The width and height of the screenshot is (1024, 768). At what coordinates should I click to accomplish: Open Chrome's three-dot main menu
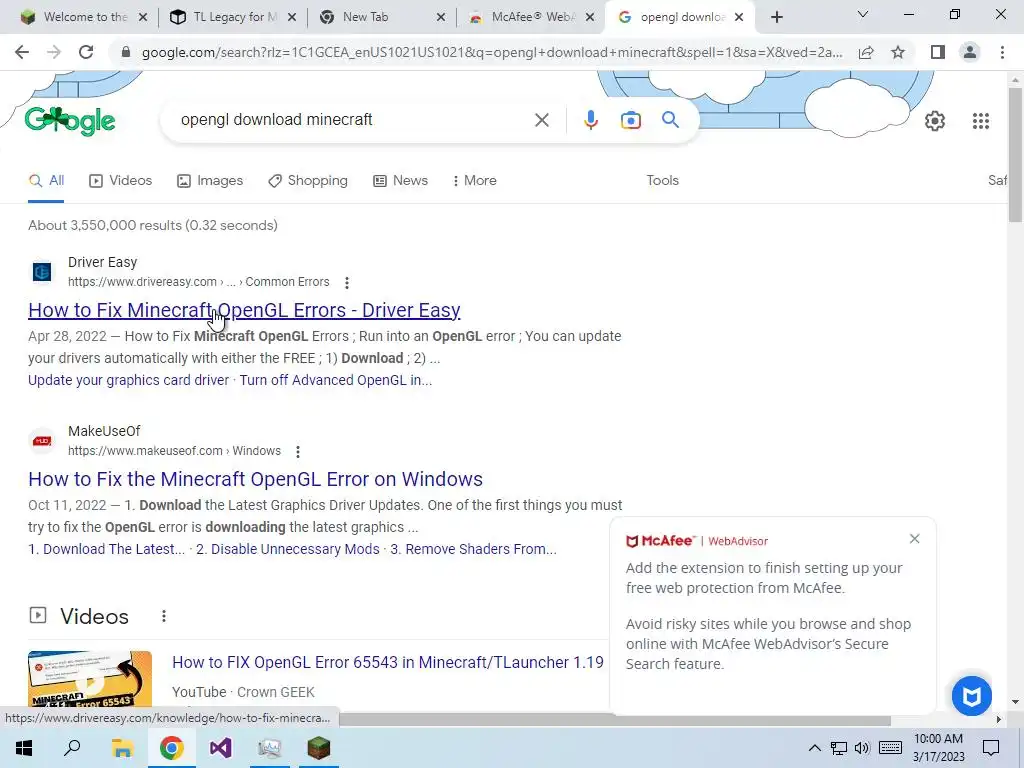1002,52
